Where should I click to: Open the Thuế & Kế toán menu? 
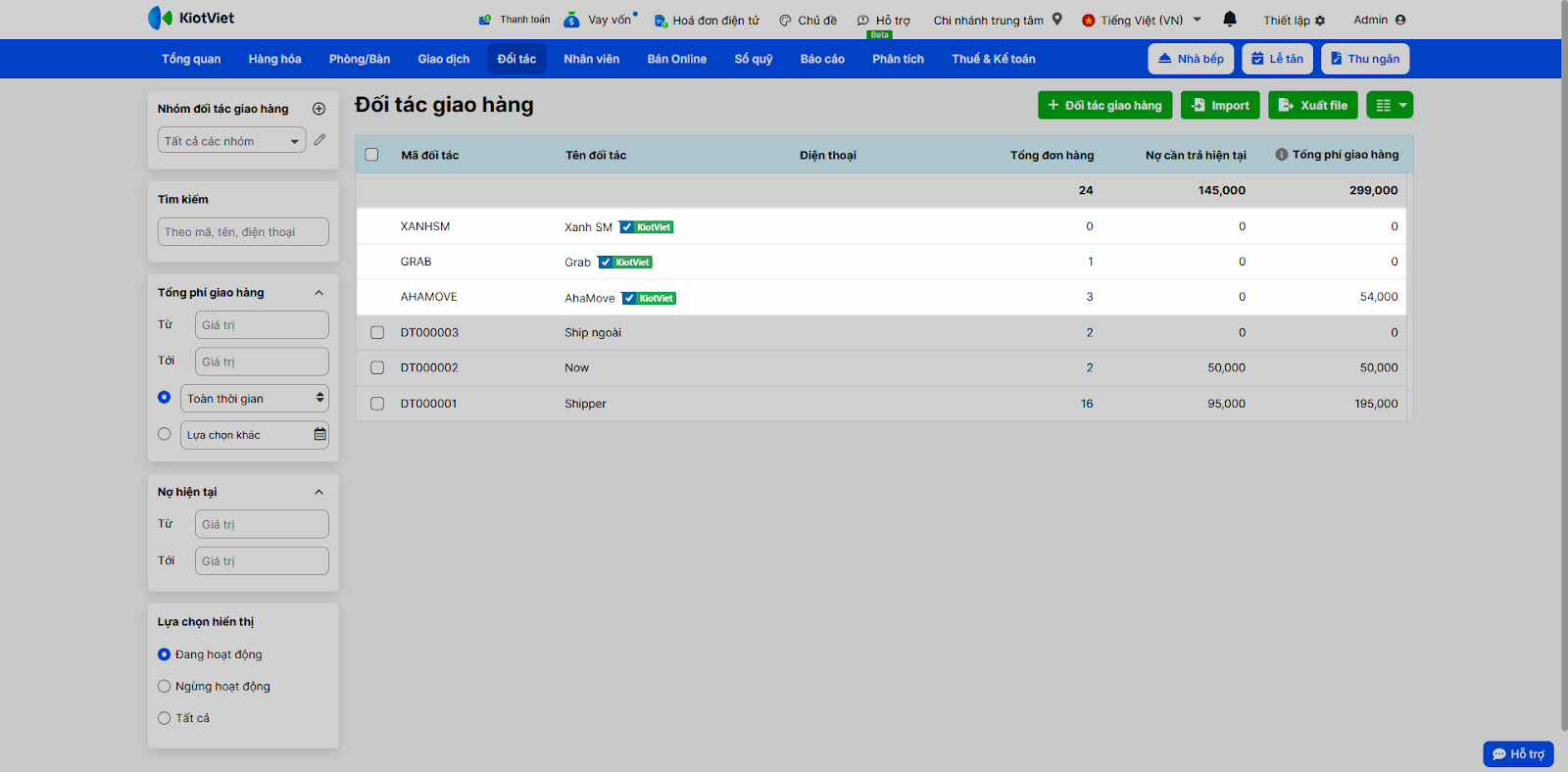point(994,59)
